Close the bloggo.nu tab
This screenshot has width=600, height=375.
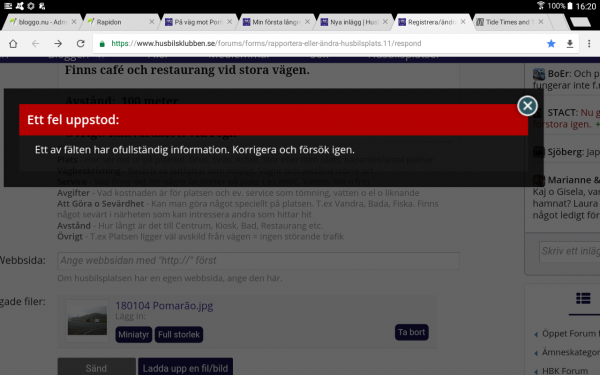click(x=74, y=22)
